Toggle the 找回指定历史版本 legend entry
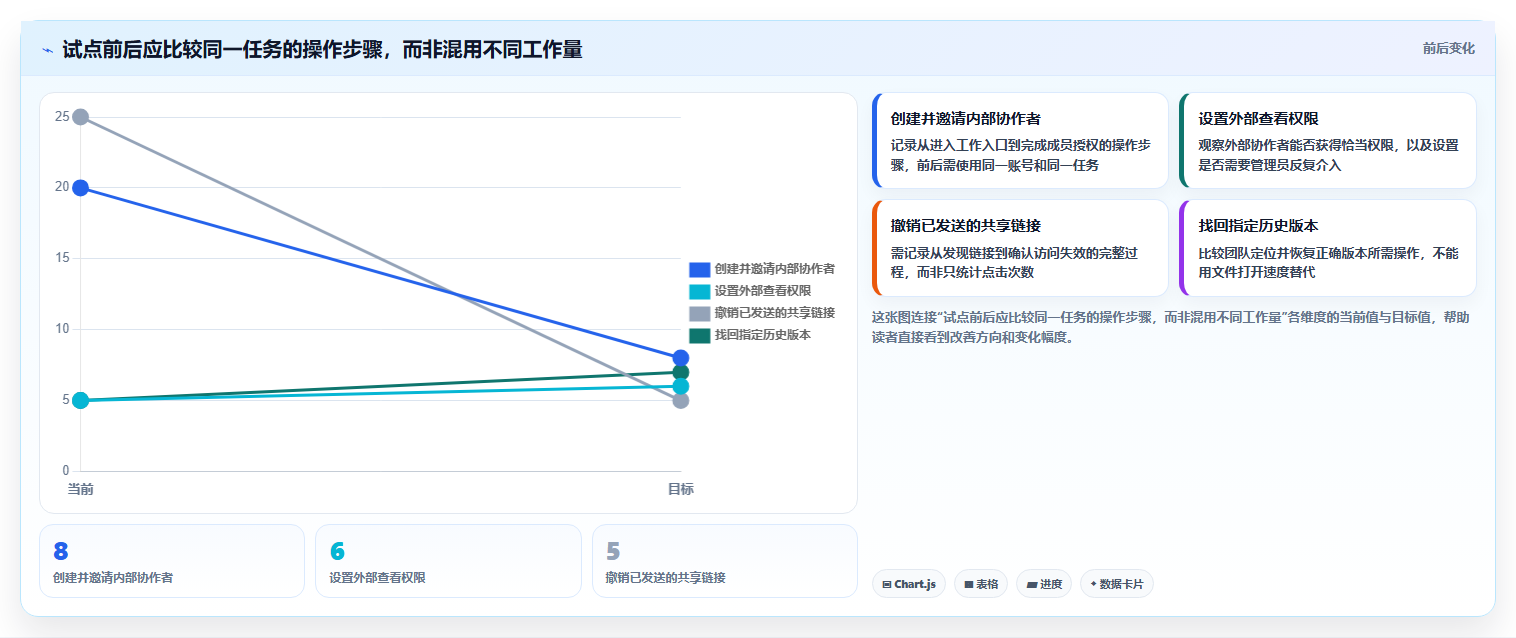1516x638 pixels. [750, 335]
